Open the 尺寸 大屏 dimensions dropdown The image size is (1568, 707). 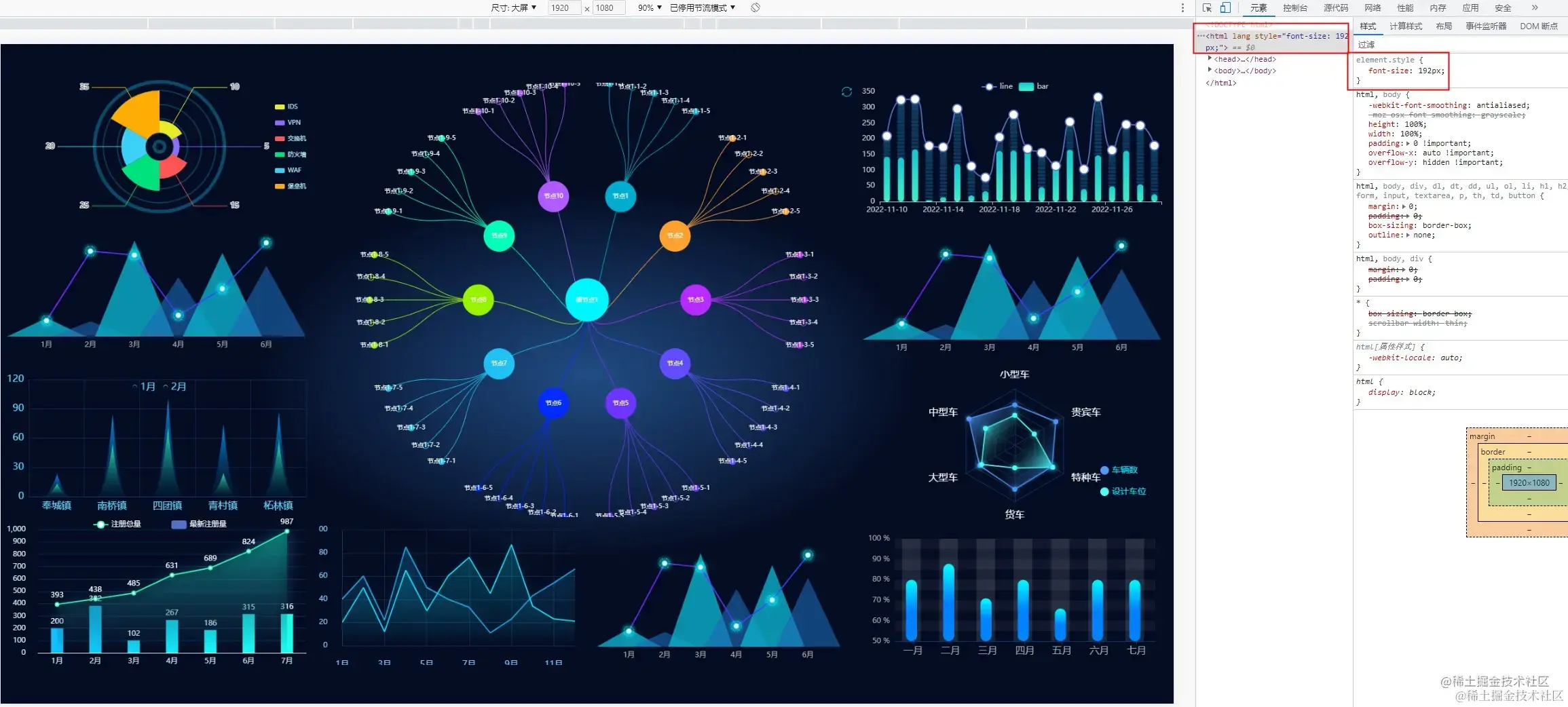pos(513,7)
